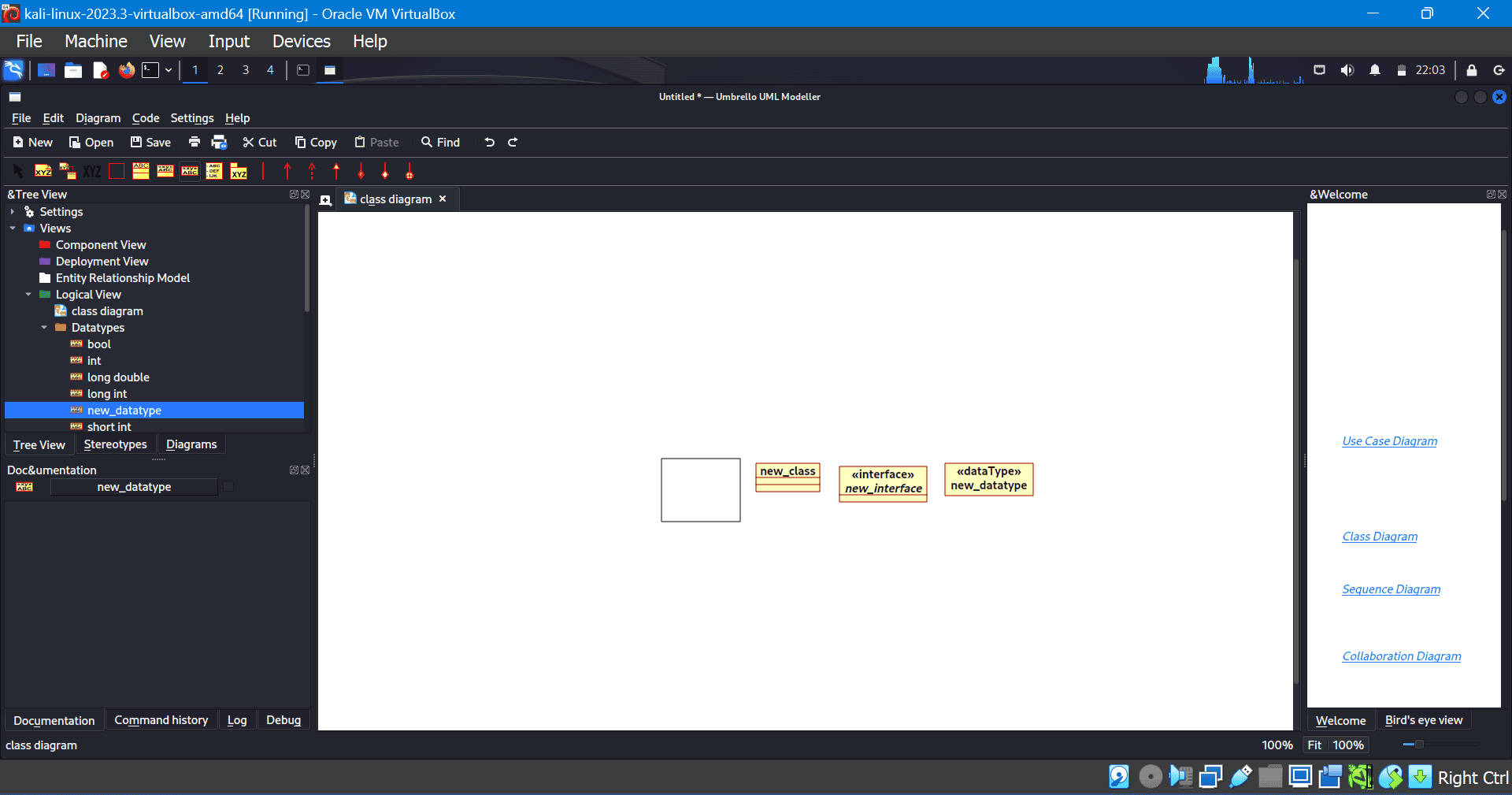Select the composition relationship tool
This screenshot has width=1512, height=795.
[x=360, y=171]
